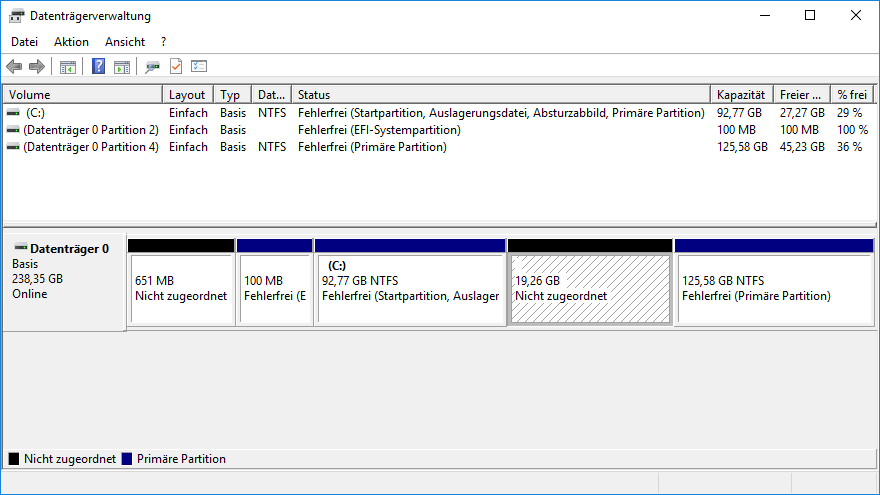Click the black Nicht zugeordnet legend swatch

[14, 459]
